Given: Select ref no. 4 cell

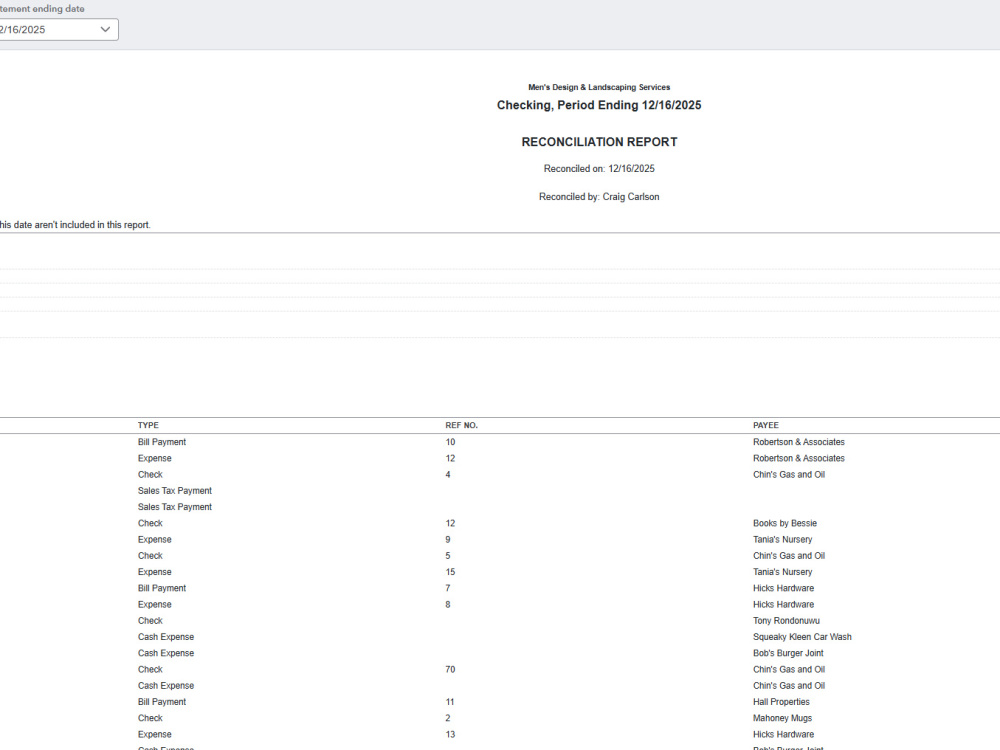Looking at the screenshot, I should (448, 474).
